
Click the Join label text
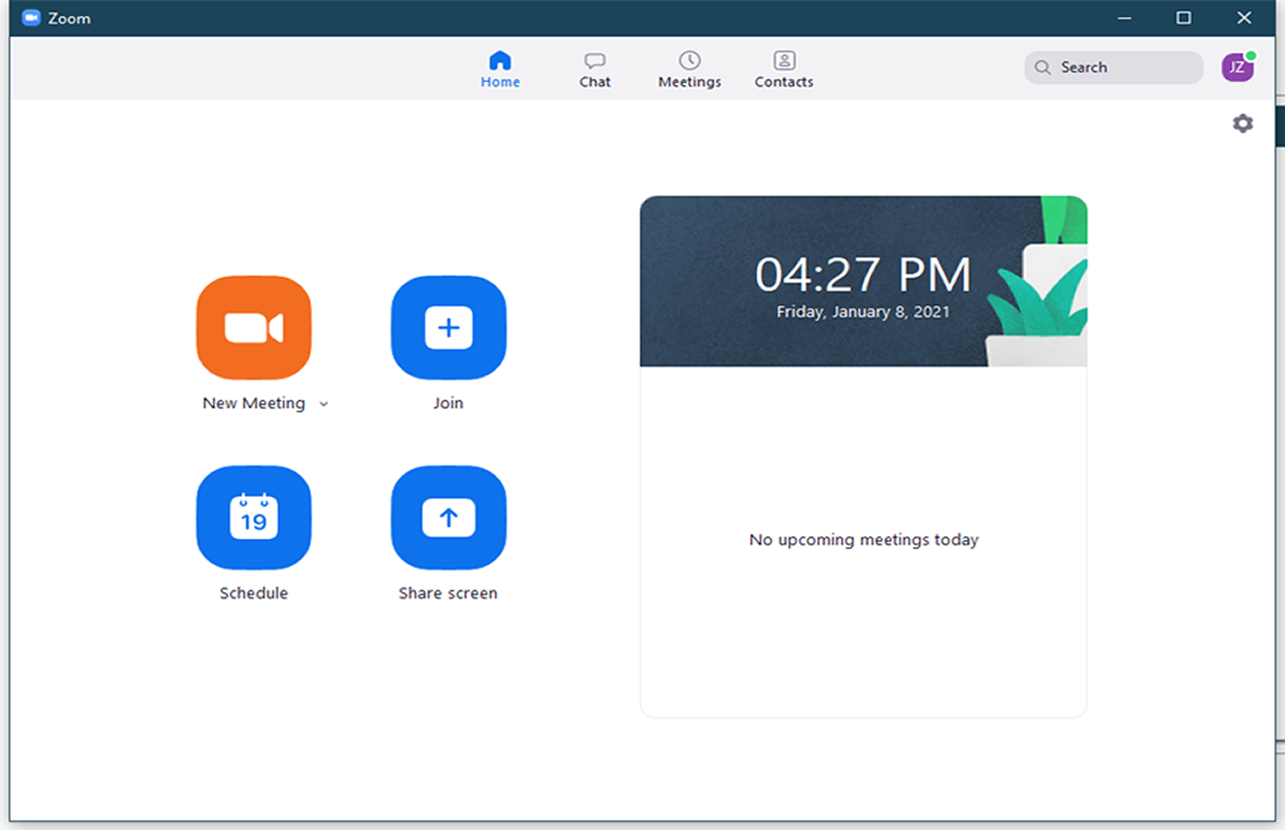click(448, 403)
